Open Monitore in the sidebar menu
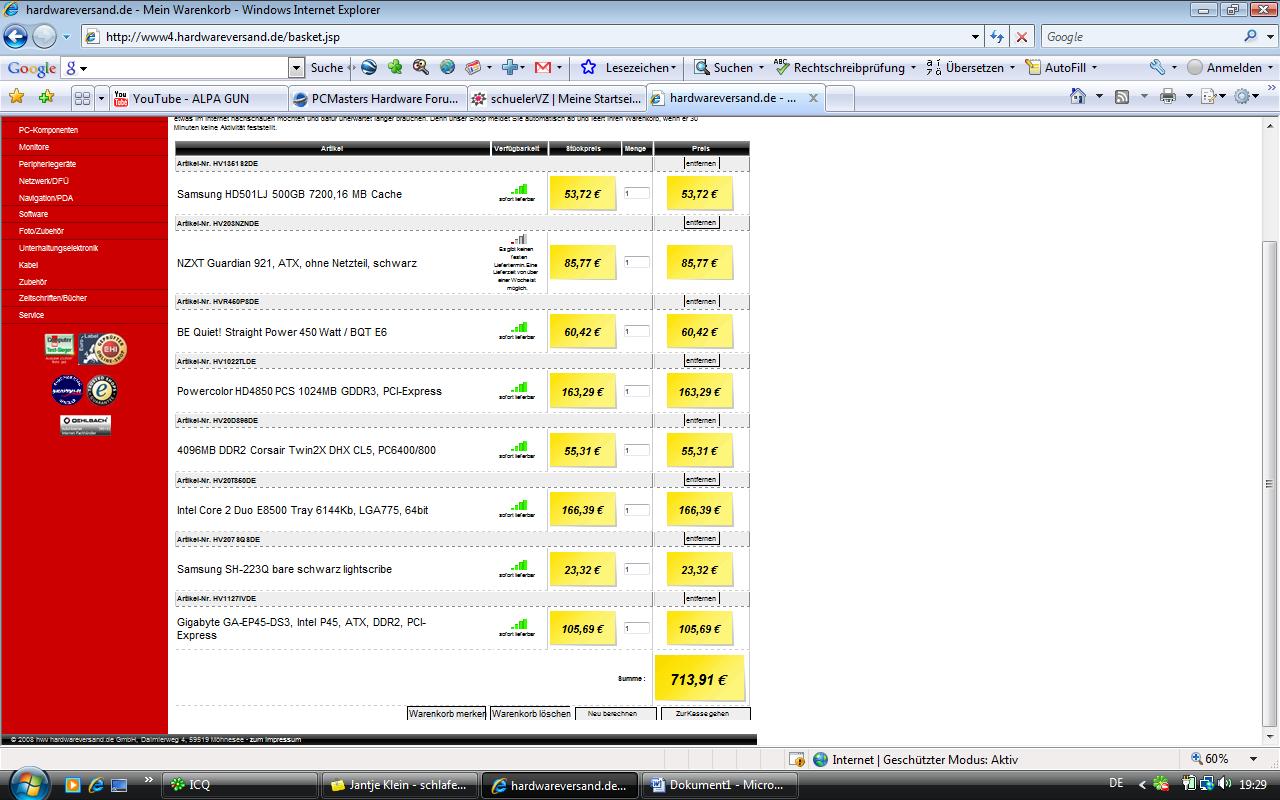1280x800 pixels. point(34,147)
